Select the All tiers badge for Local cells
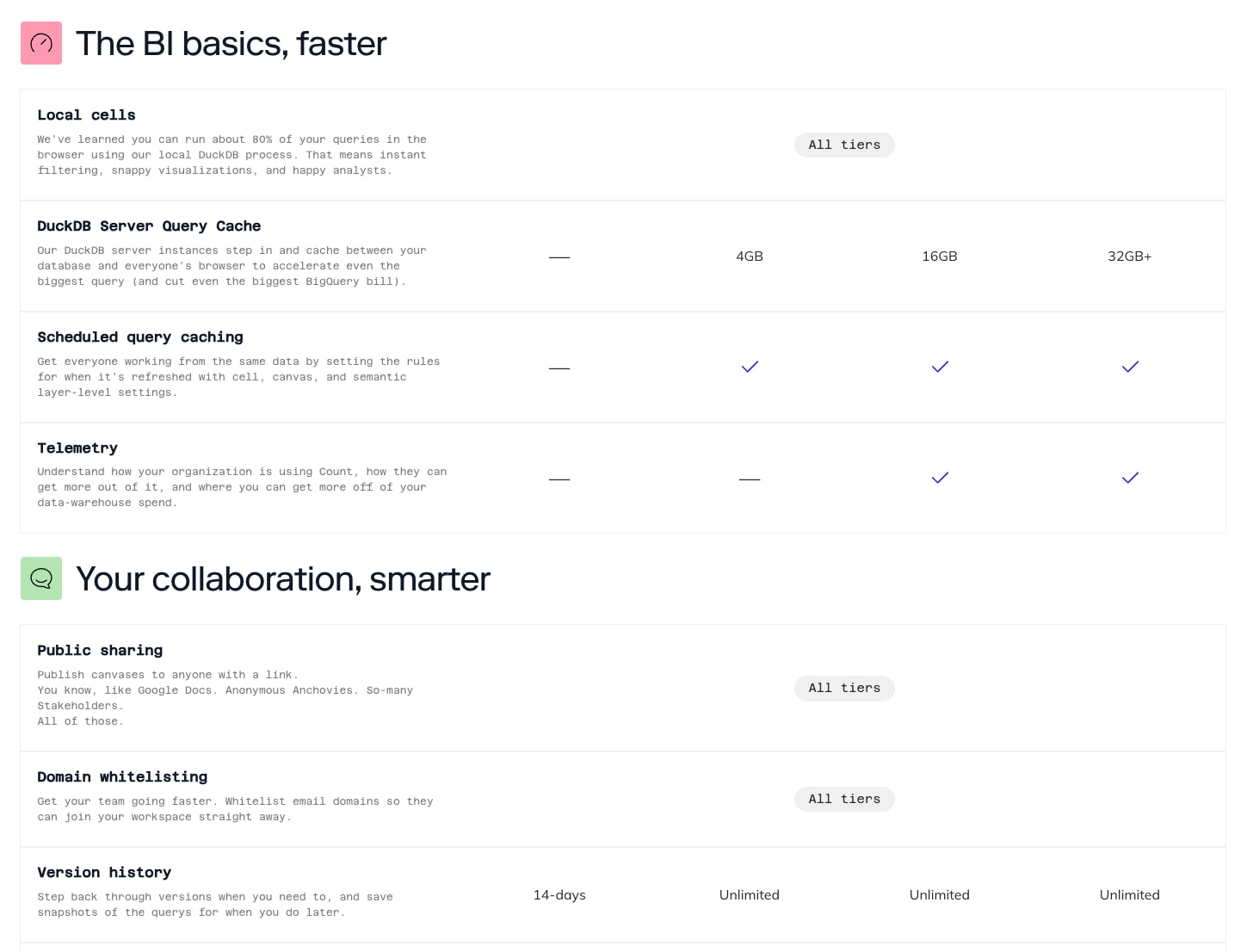This screenshot has height=952, width=1253. [844, 145]
